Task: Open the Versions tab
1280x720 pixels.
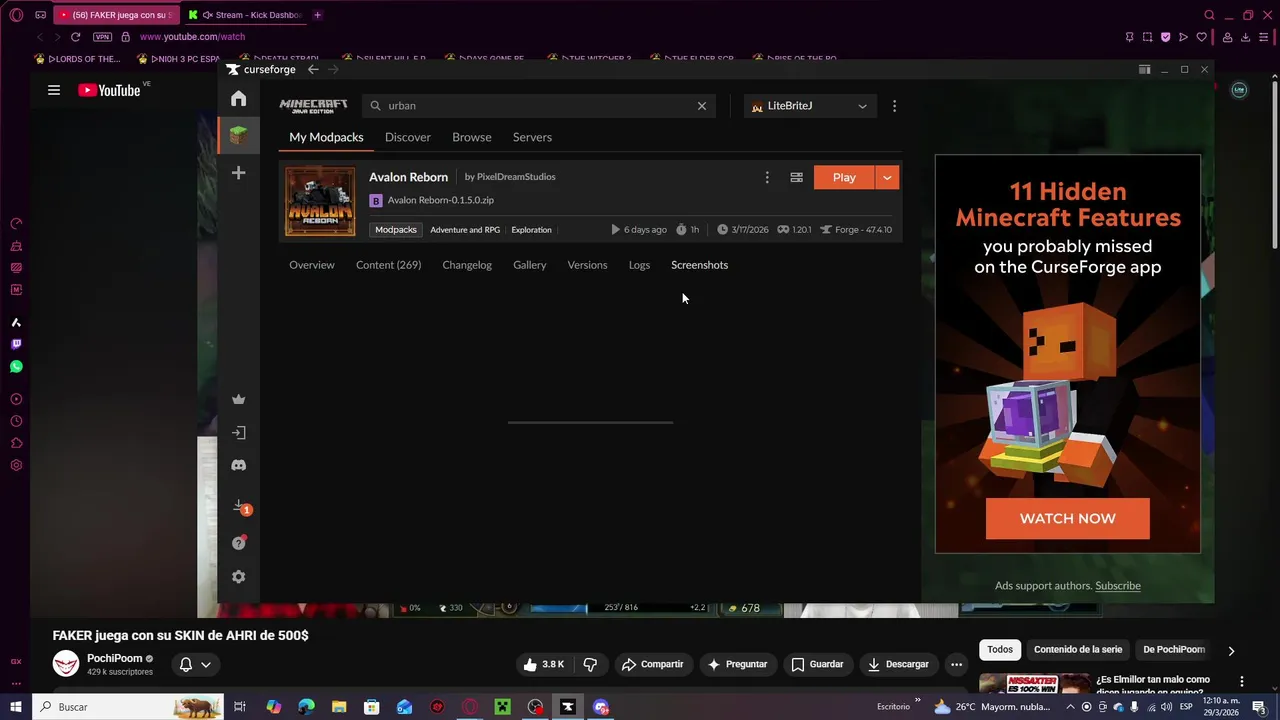Action: click(x=587, y=265)
